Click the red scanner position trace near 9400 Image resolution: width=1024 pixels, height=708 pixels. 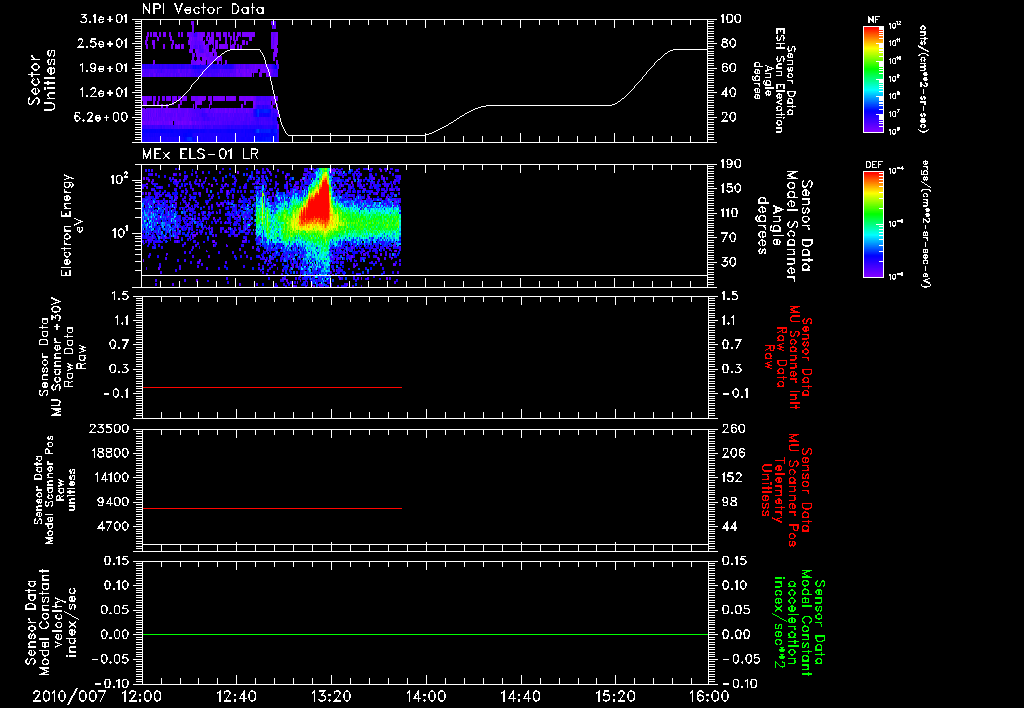[272, 508]
